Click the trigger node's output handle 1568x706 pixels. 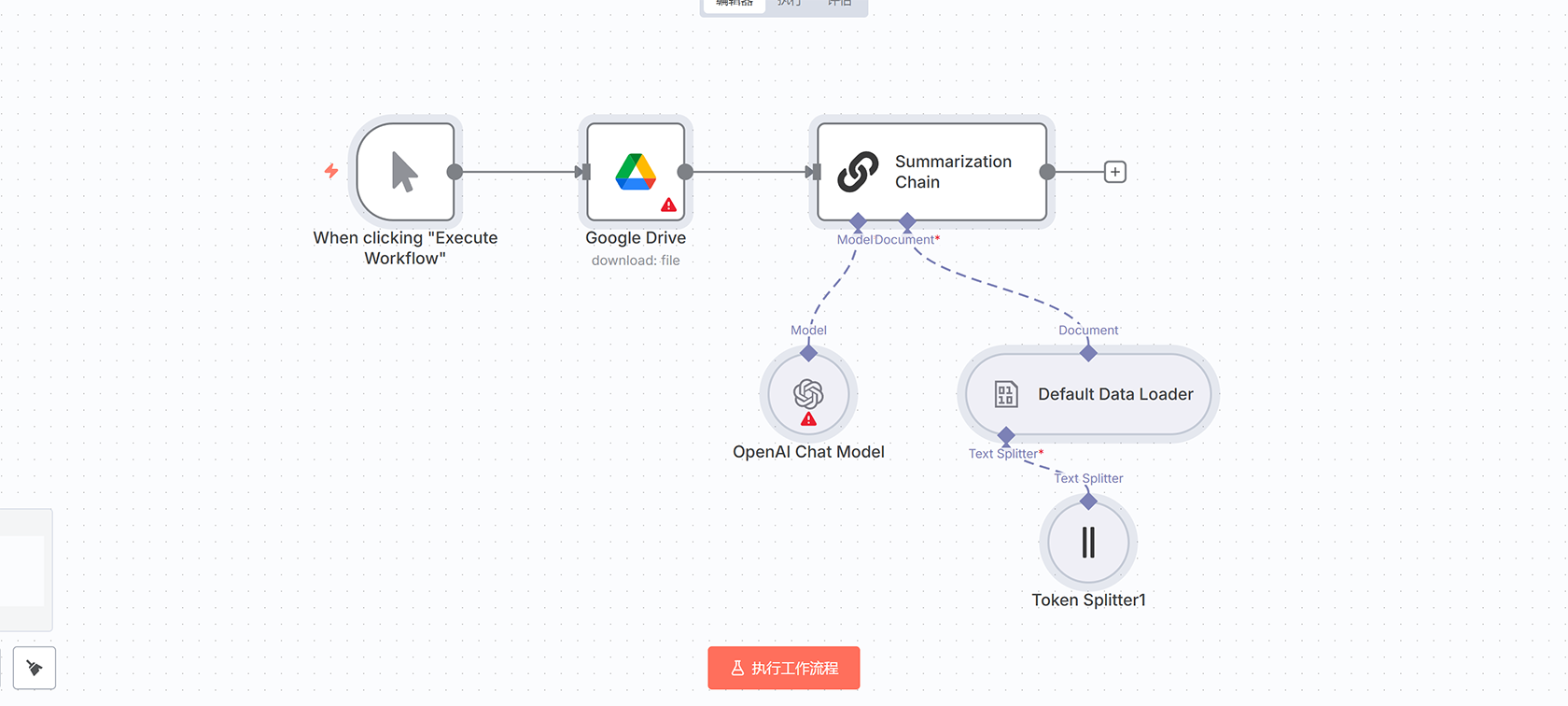tap(455, 172)
